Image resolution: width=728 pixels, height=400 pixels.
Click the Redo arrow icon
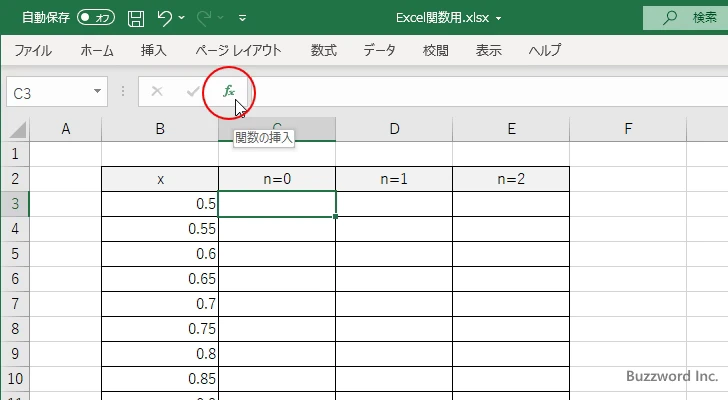(204, 18)
